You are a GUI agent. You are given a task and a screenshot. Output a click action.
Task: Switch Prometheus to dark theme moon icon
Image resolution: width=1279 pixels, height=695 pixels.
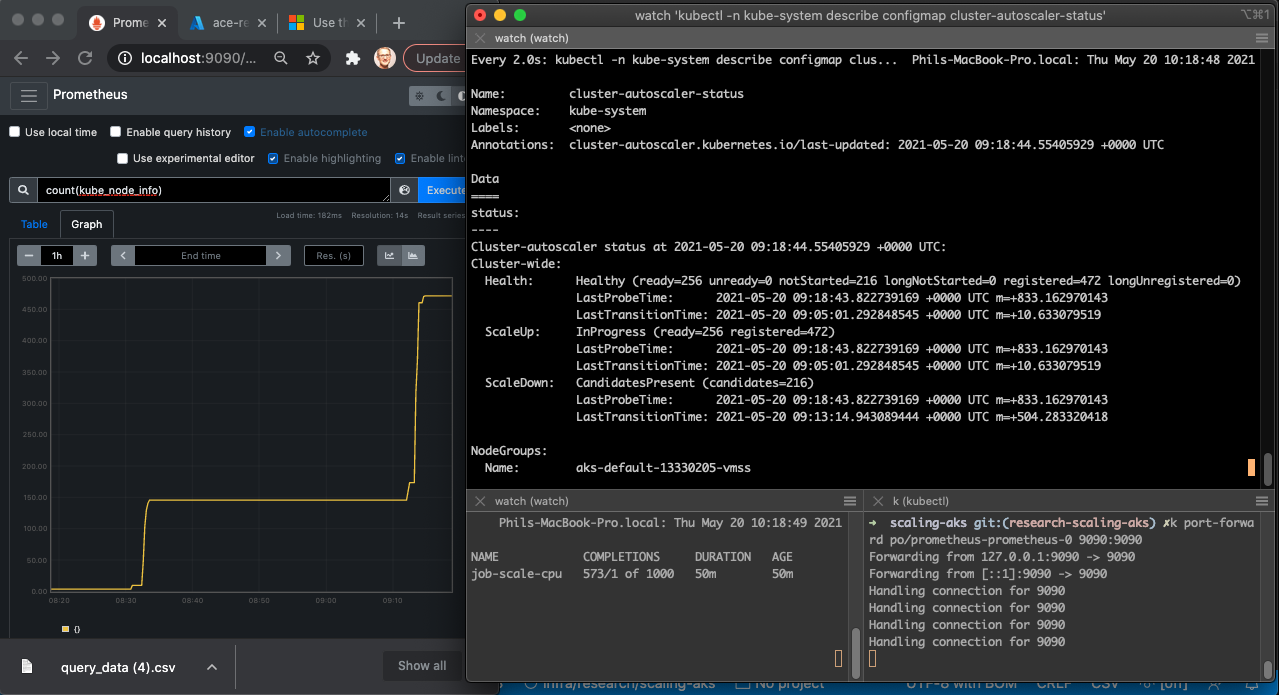[x=441, y=96]
